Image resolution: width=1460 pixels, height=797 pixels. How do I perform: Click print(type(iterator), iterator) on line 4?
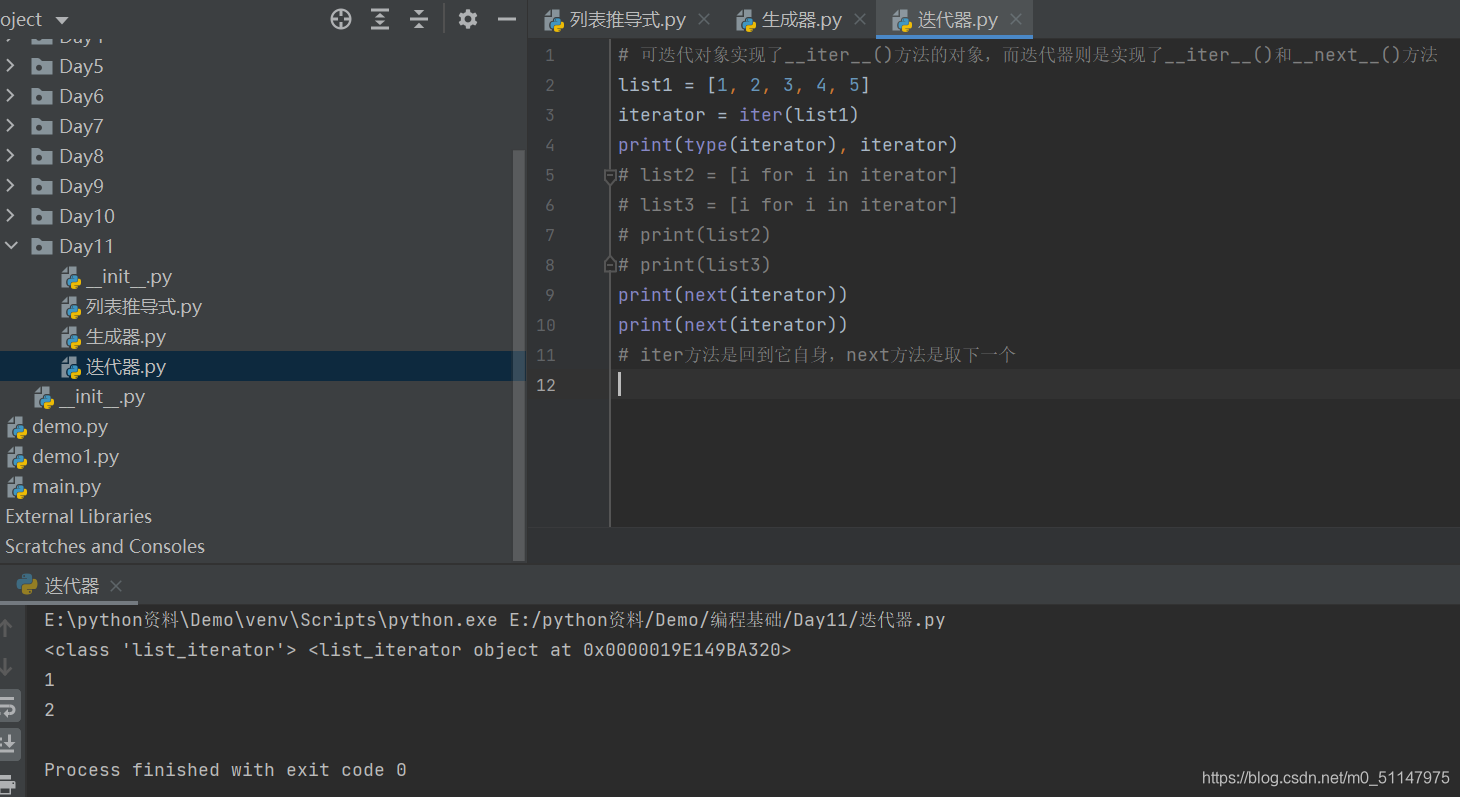click(x=788, y=145)
